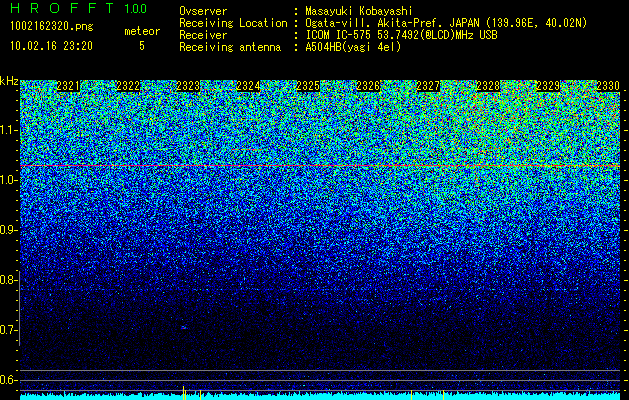Click the meteor count value 5
Screen dimensions: 629x400
pyautogui.click(x=142, y=46)
